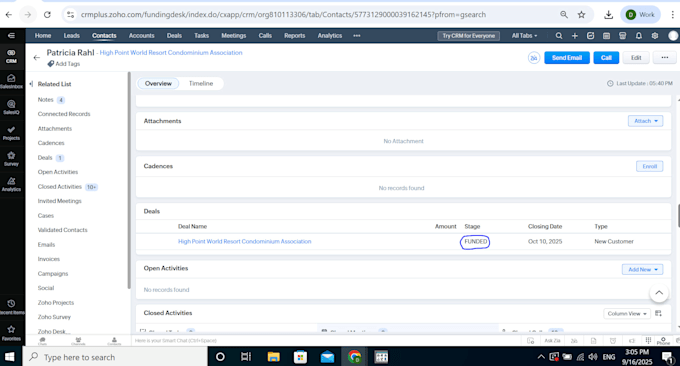Click the Oct 10, 2025 closing date
This screenshot has width=680, height=366.
tap(545, 241)
